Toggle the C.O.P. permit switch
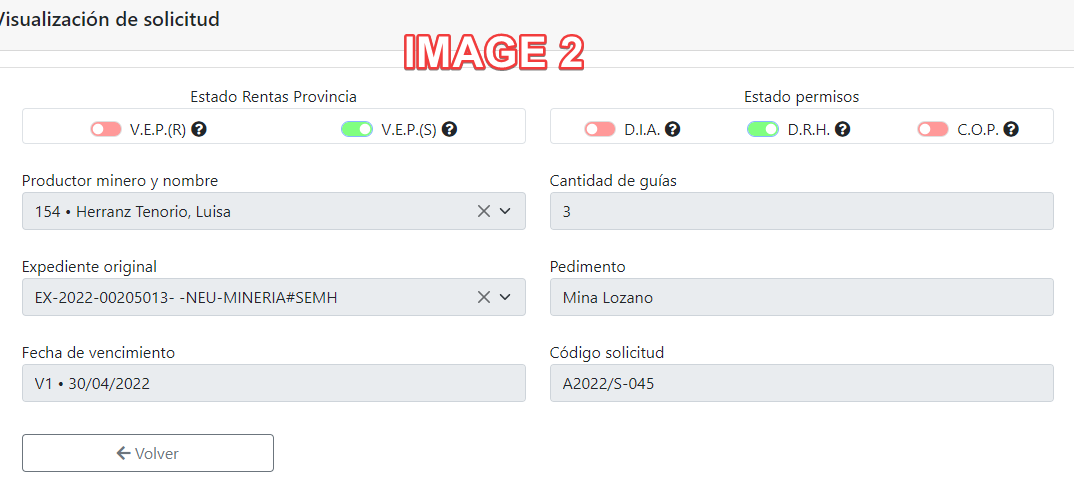 [x=932, y=129]
